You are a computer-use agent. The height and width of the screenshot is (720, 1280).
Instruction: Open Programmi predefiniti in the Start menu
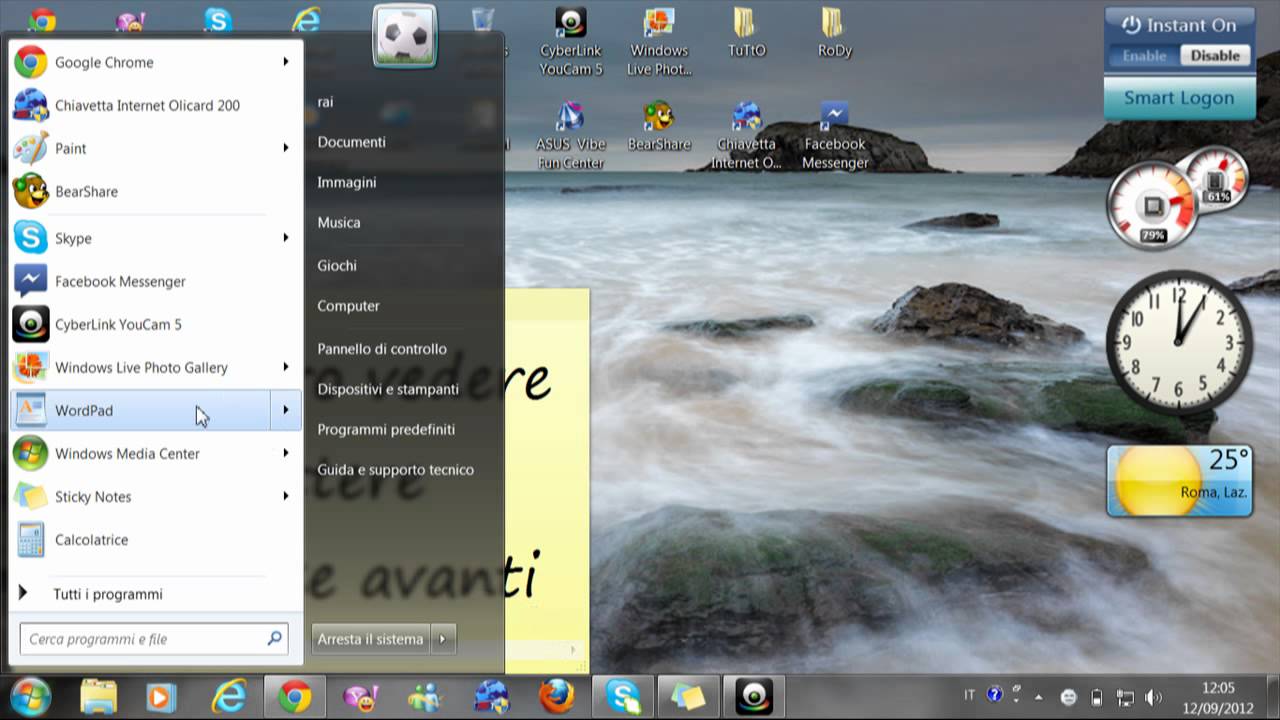[x=386, y=429]
